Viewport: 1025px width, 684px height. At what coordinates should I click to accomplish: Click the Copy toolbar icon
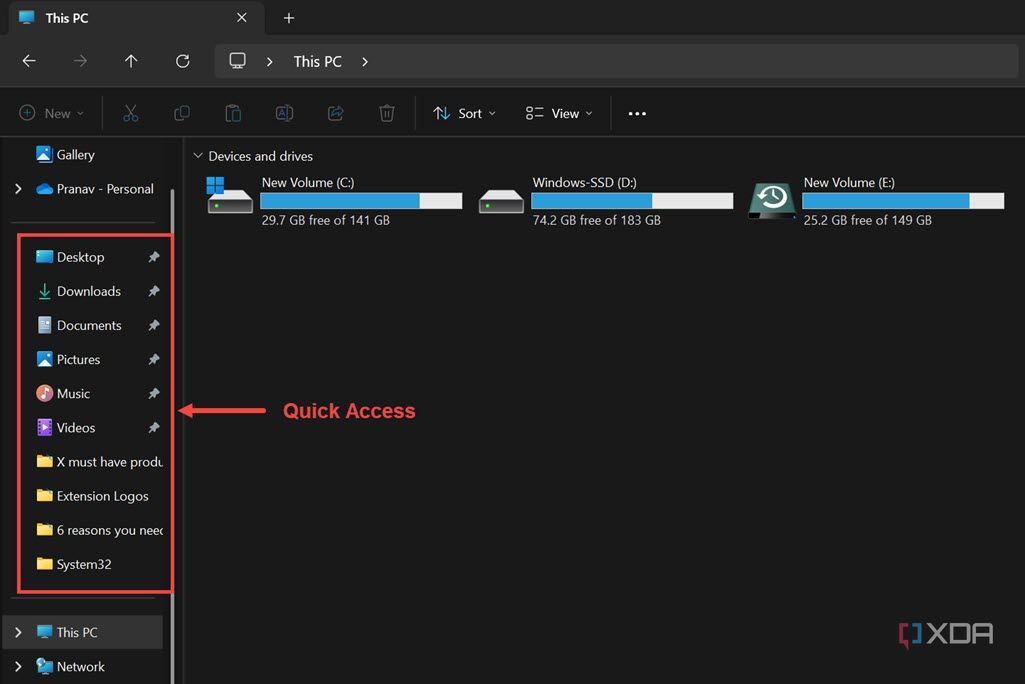coord(182,113)
